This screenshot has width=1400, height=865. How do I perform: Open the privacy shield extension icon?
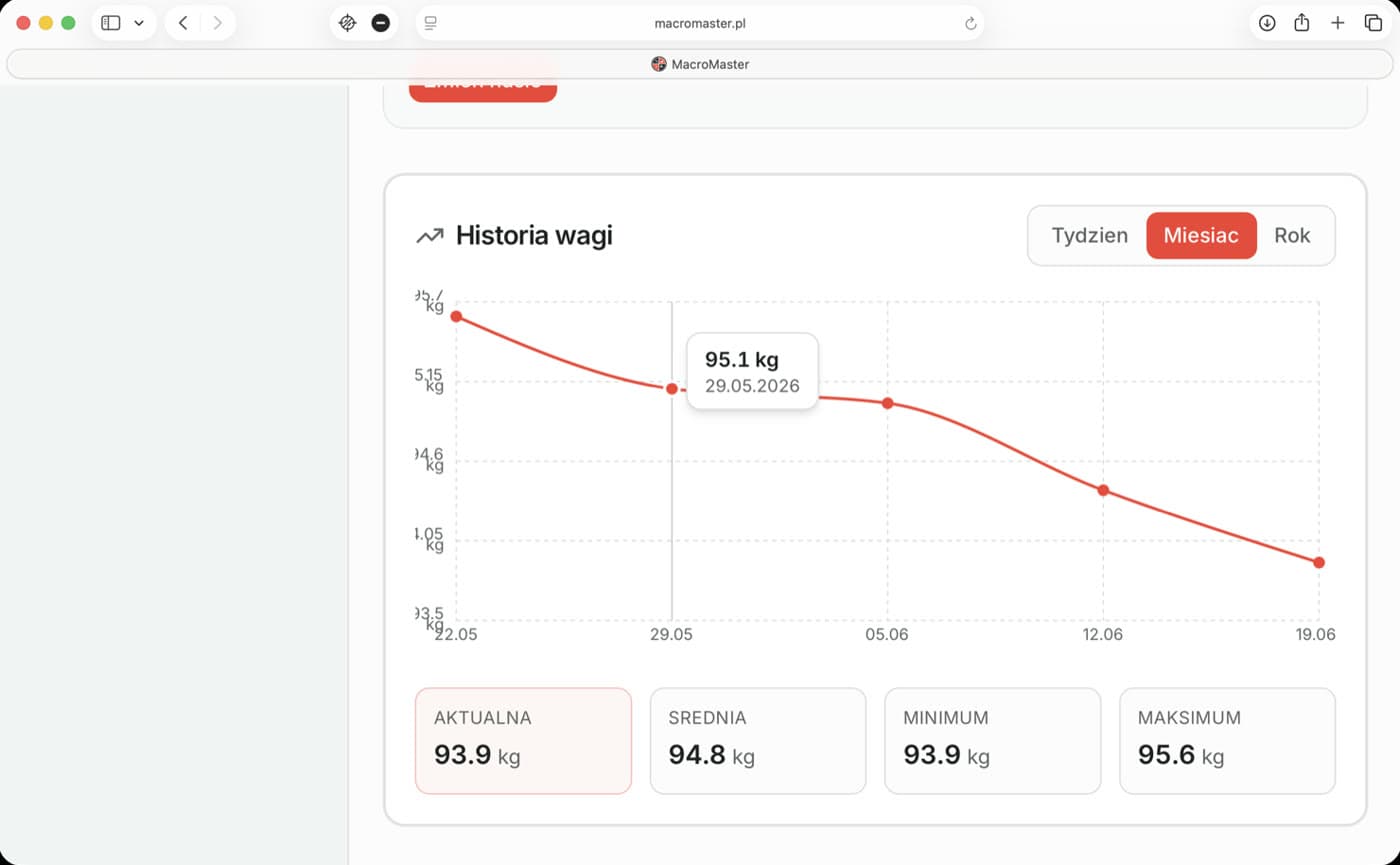tap(347, 23)
